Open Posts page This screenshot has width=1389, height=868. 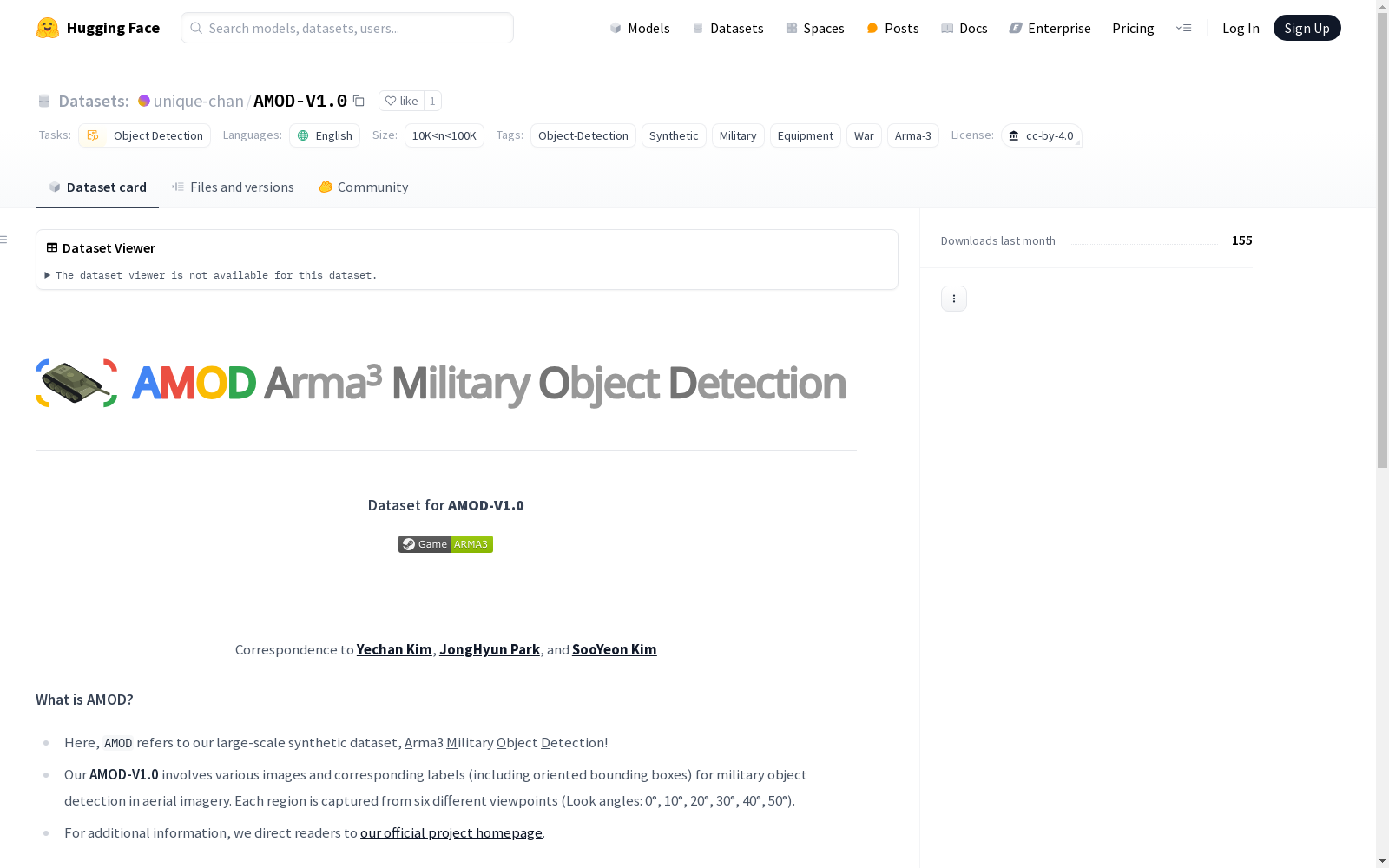892,28
